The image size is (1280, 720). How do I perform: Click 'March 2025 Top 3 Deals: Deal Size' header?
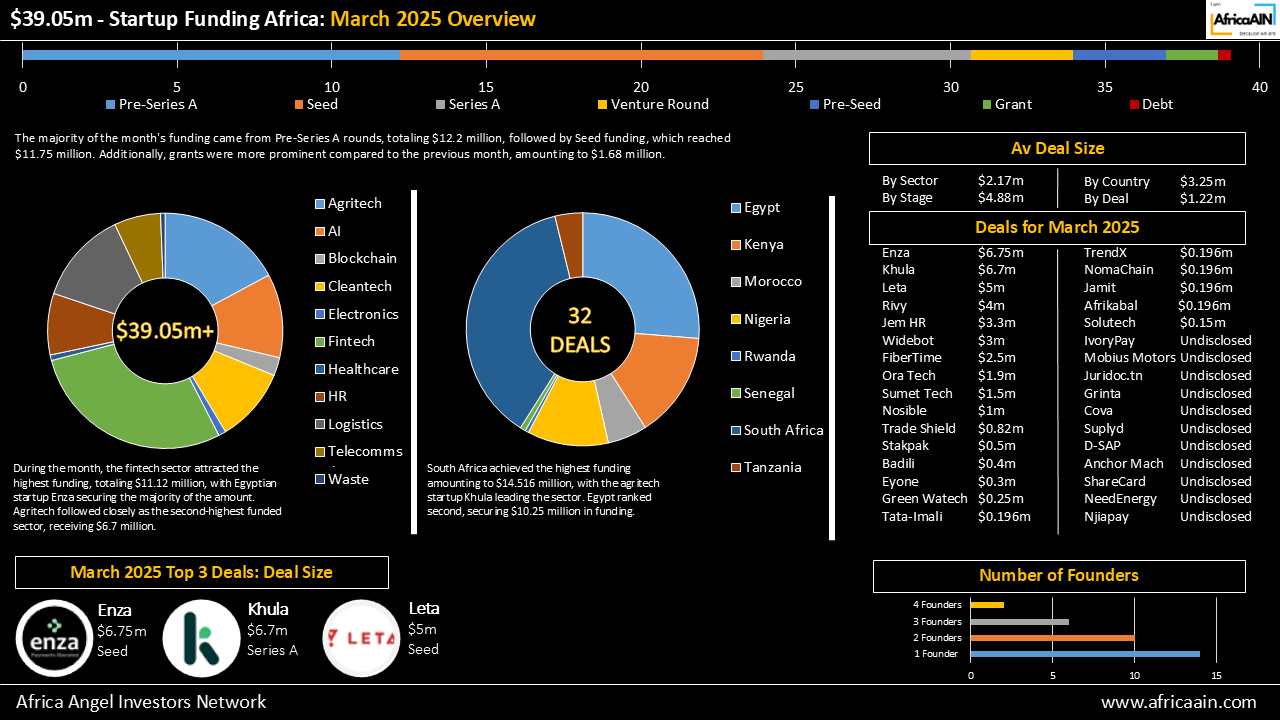tap(202, 572)
